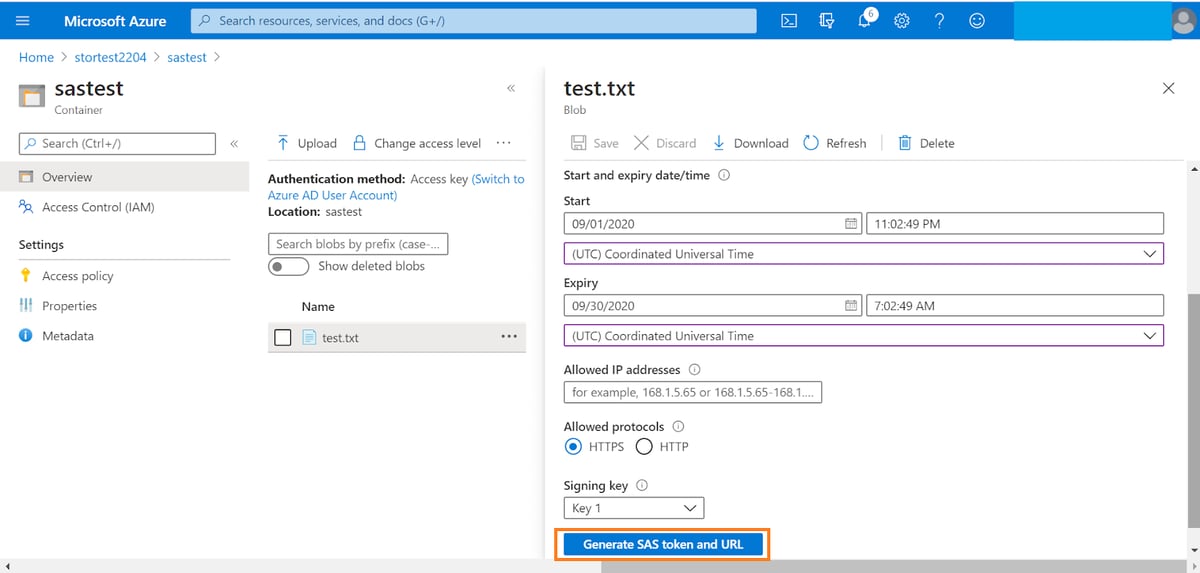This screenshot has height=573, width=1200.
Task: Click the stortest2204 breadcrumb link
Action: tap(110, 57)
